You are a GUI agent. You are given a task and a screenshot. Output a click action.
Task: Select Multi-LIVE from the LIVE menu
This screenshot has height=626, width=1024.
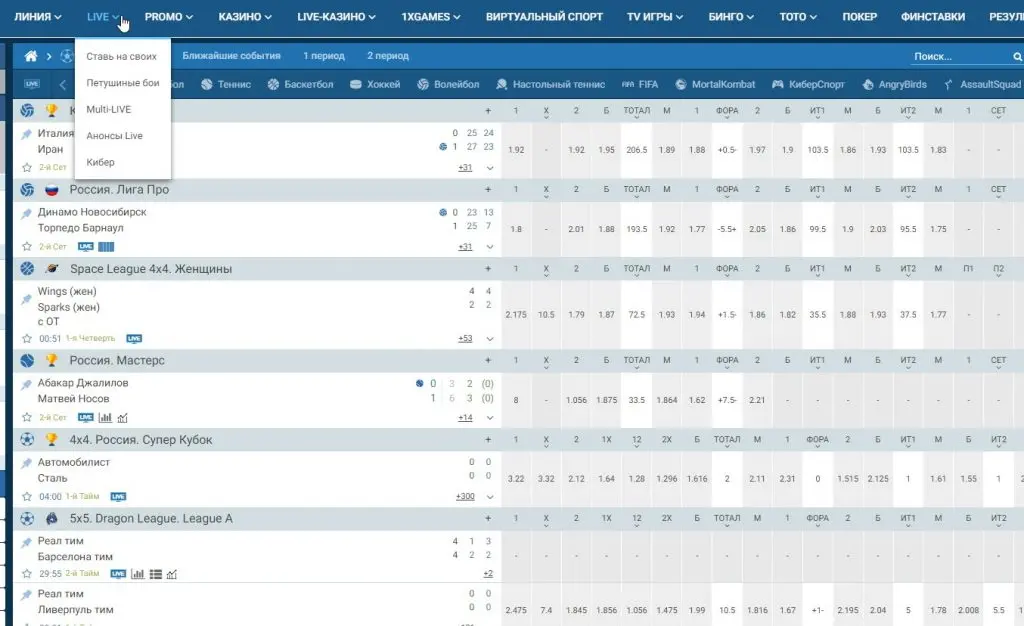(x=109, y=109)
